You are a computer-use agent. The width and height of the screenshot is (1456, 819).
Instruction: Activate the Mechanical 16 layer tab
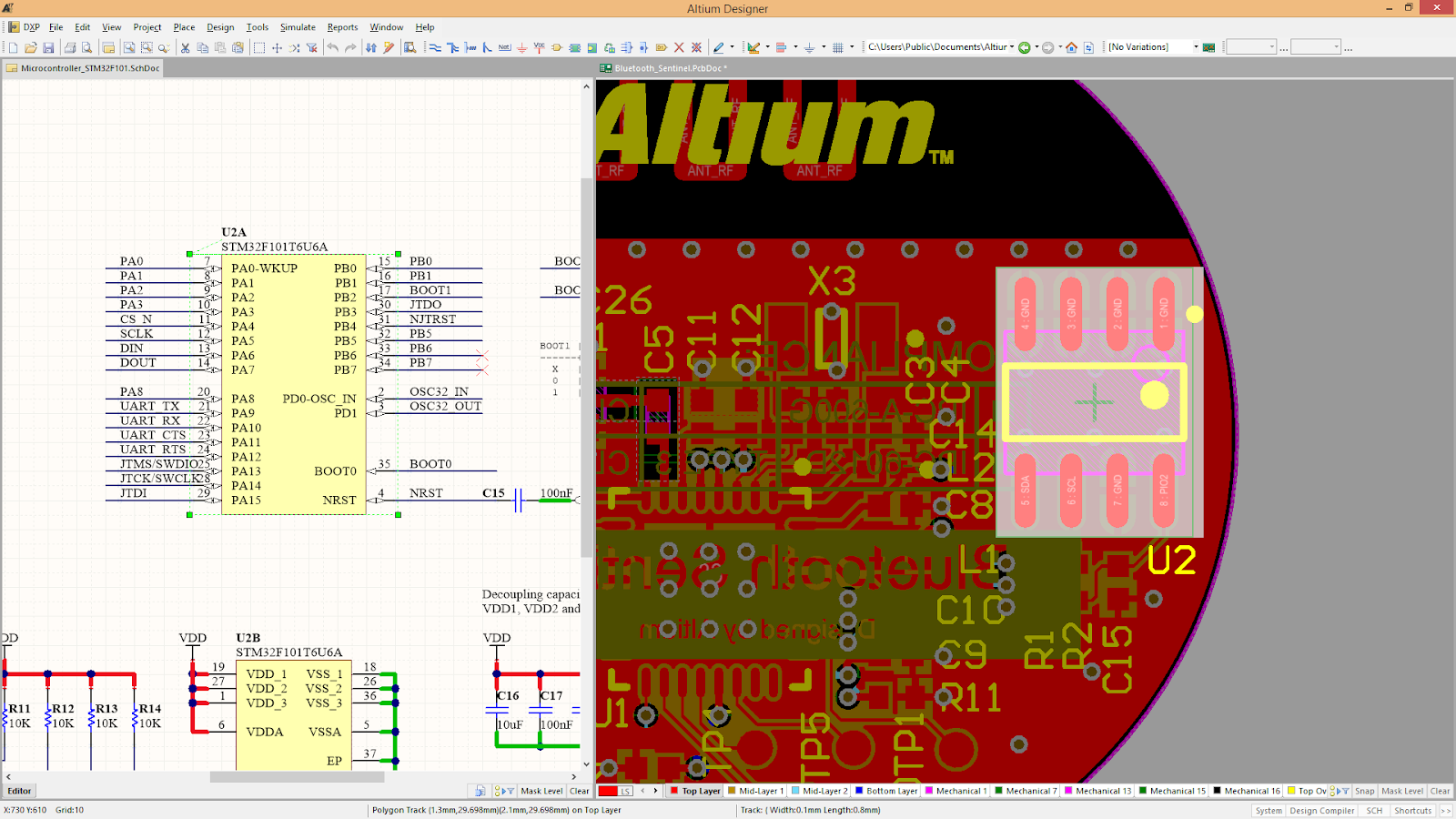[x=1246, y=791]
